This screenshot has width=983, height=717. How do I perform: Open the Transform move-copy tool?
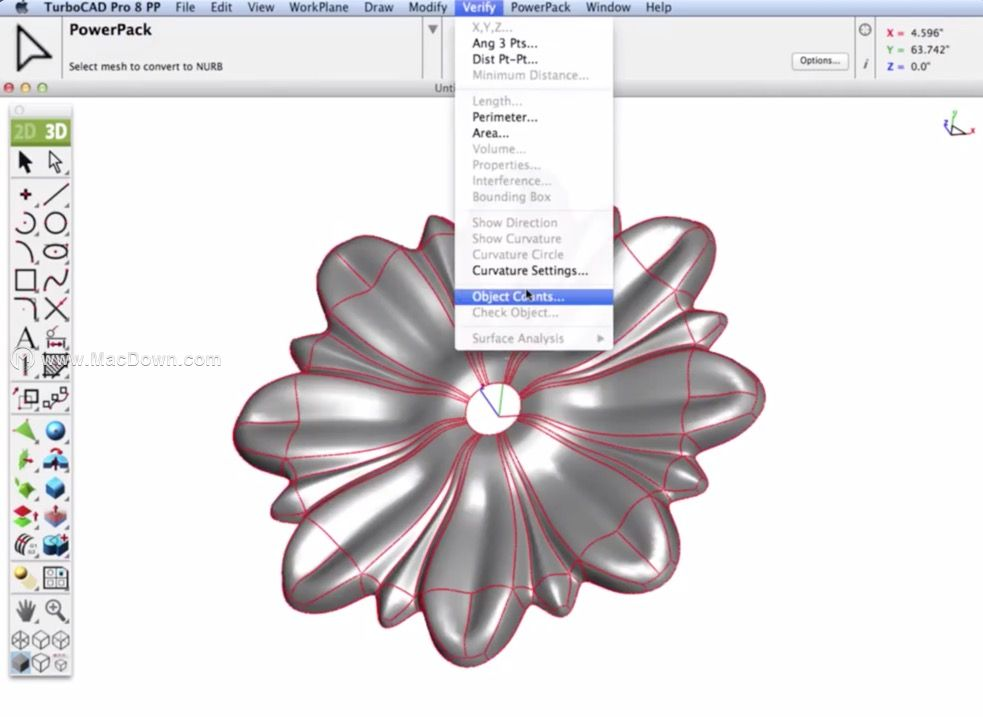[x=26, y=397]
